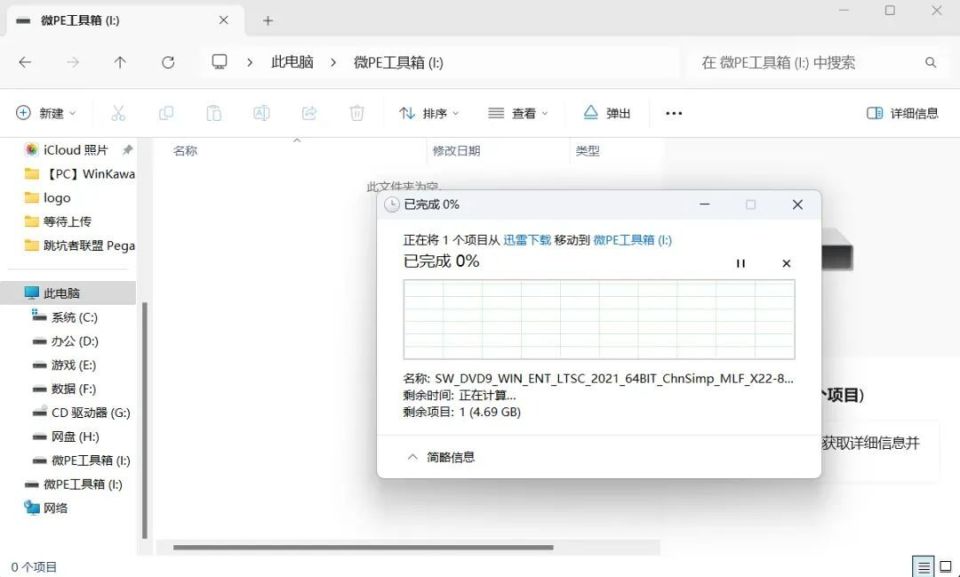960x577 pixels.
Task: Navigate to 此电脑 via the breadcrumb
Action: tap(291, 61)
